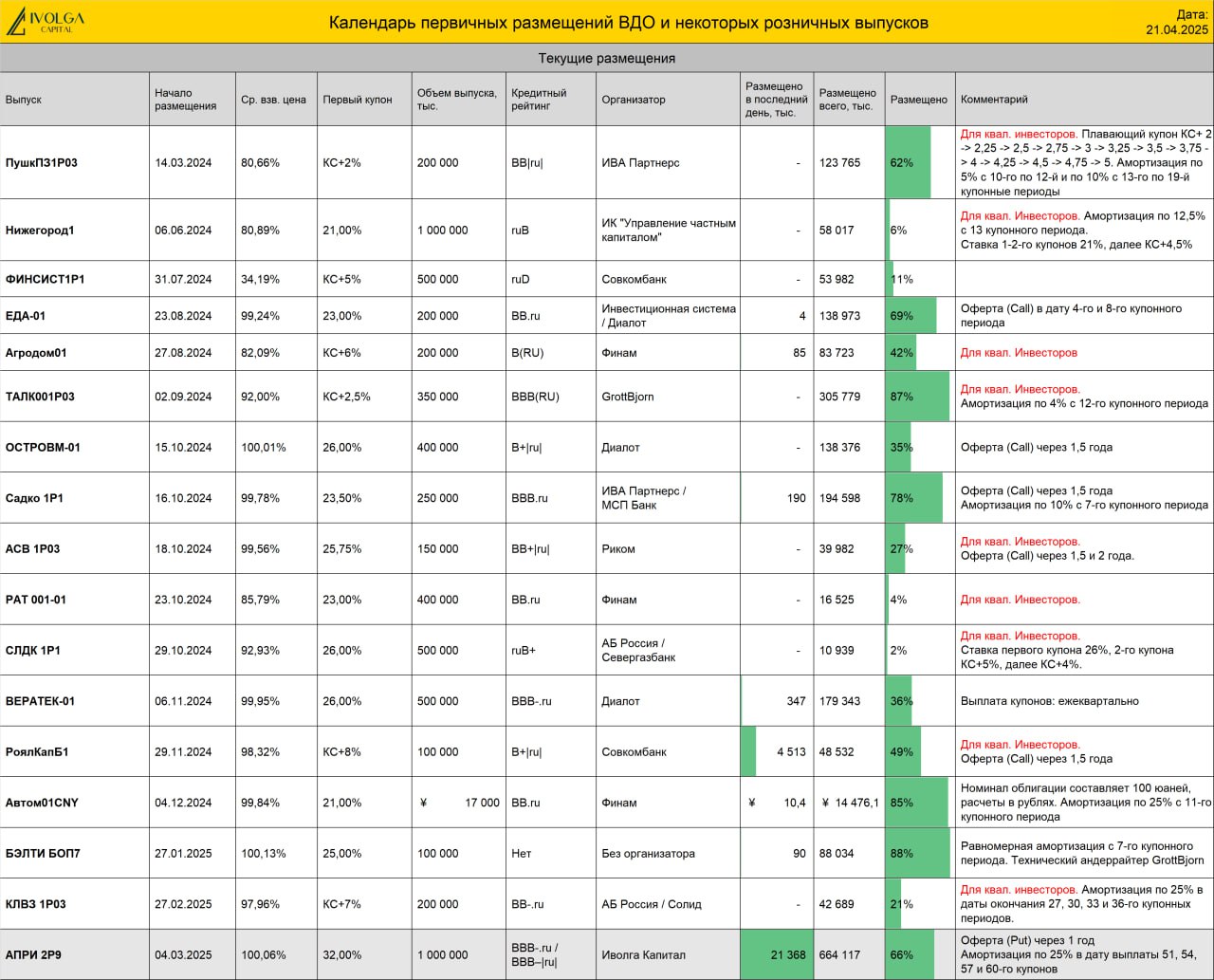Click the issue name ЕДА-01
The width and height of the screenshot is (1214, 980).
(26, 316)
